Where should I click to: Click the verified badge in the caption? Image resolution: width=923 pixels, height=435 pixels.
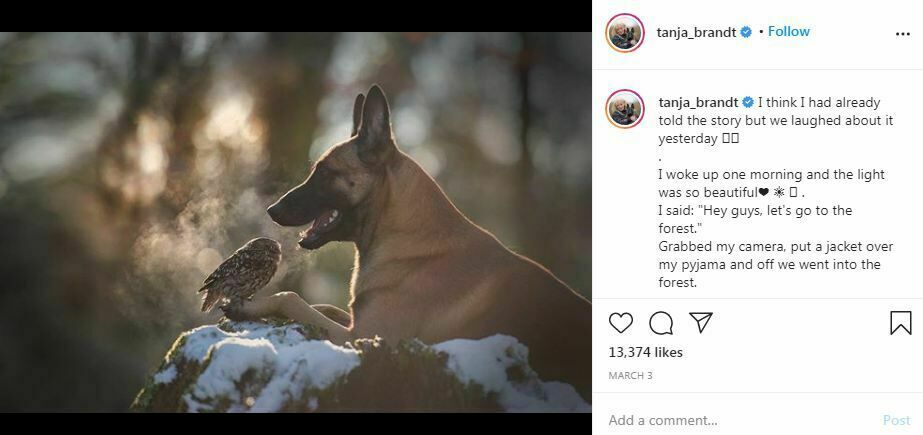click(747, 102)
